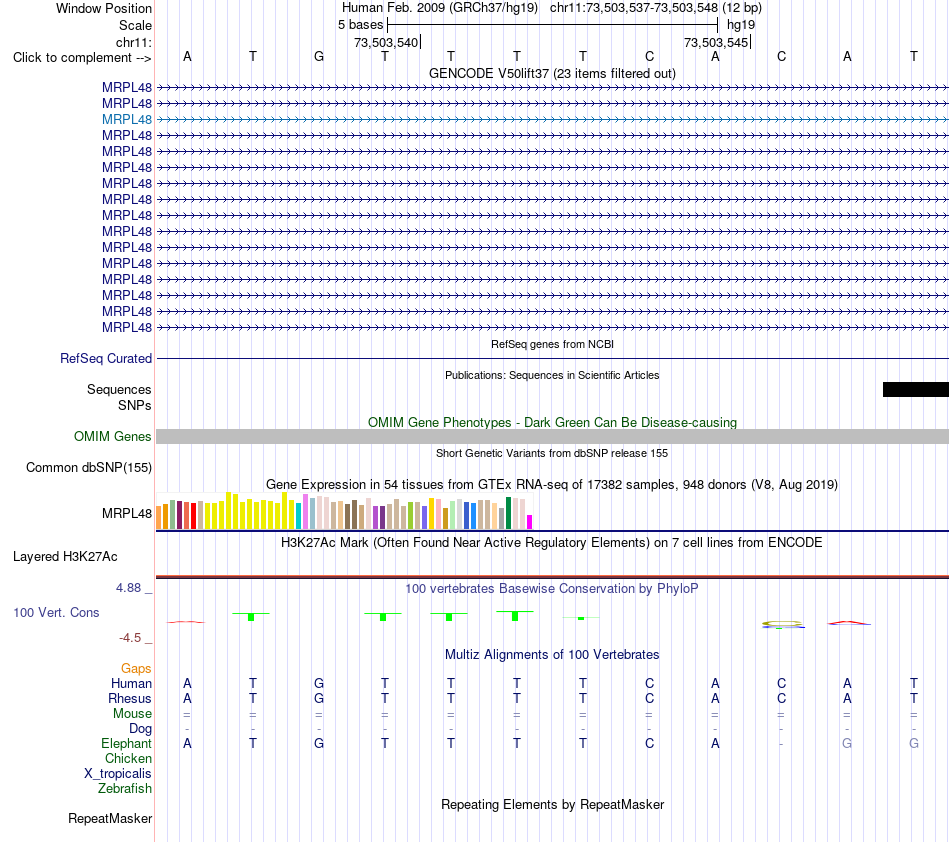Open 100 vertebrates Basewise Conservation by PhyloP title
Viewport: 950px width, 842px height.
point(552,588)
